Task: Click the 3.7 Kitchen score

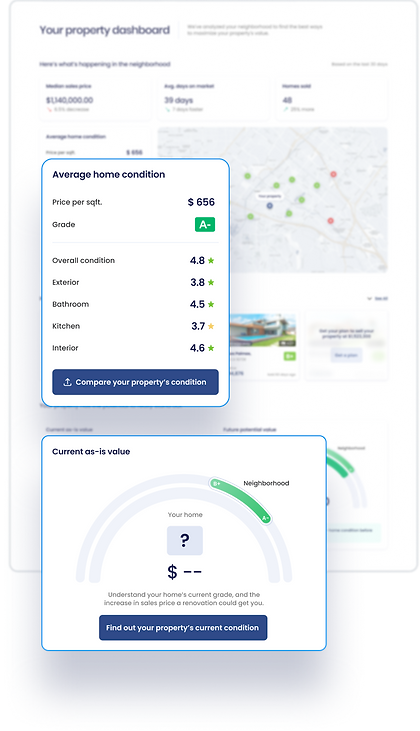Action: (198, 326)
